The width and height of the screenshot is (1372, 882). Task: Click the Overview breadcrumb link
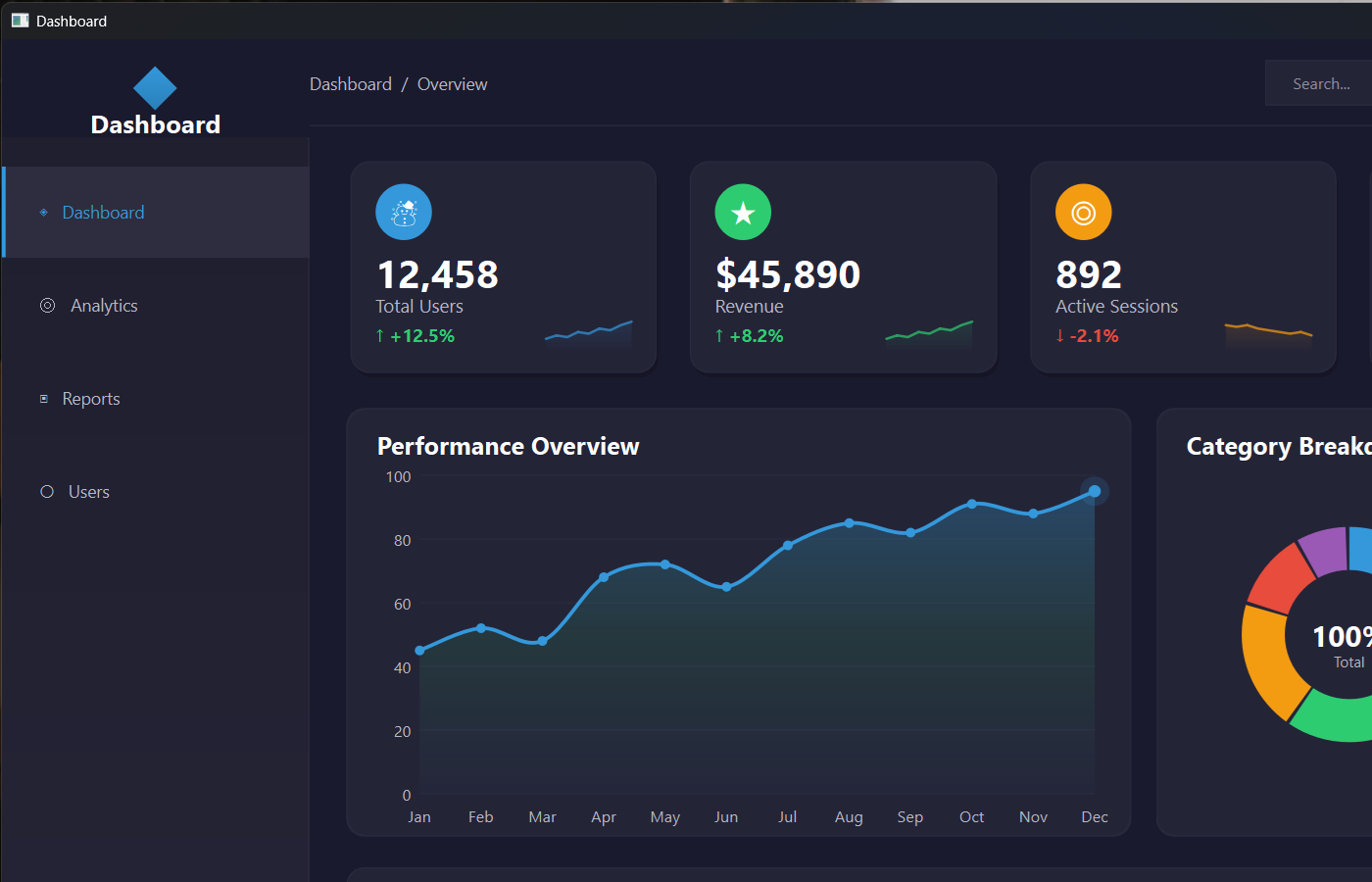point(452,83)
